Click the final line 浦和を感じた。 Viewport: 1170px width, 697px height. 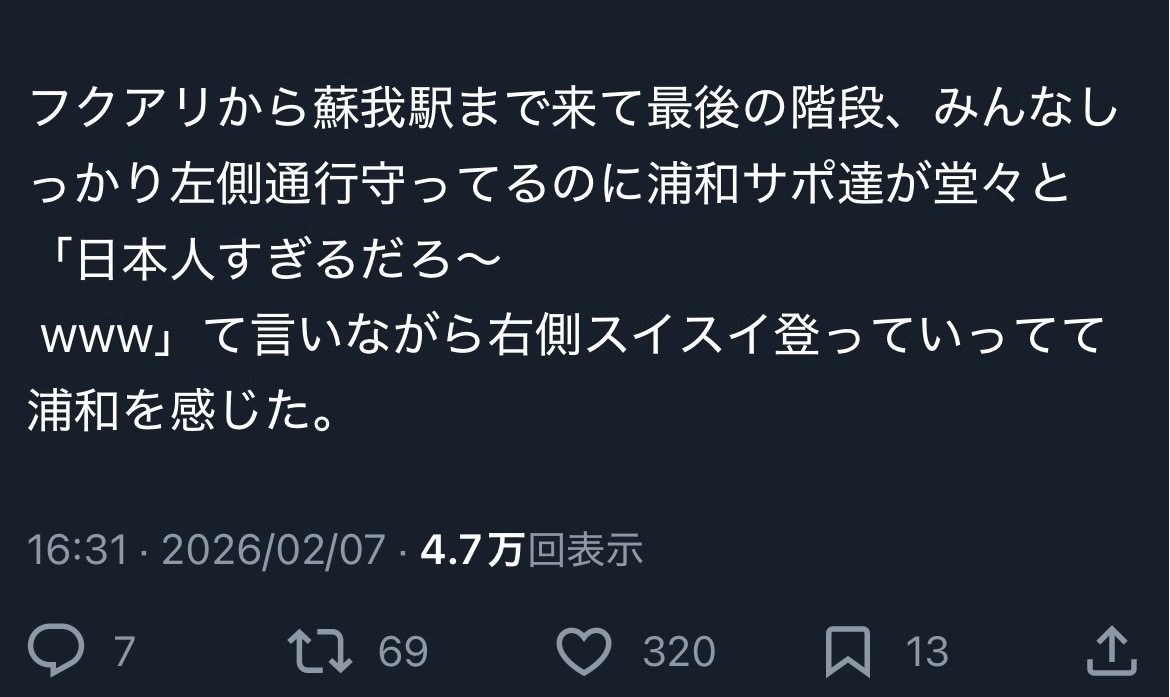(x=180, y=411)
